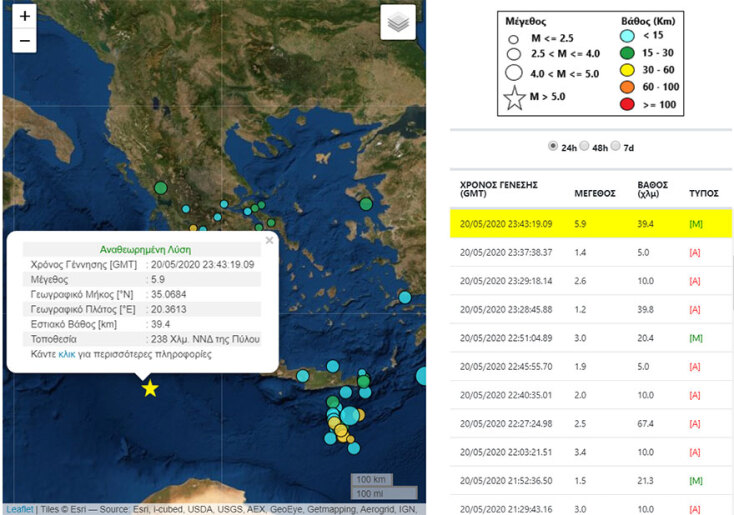Image resolution: width=734 pixels, height=515 pixels.
Task: Click the yellow star earthquake marker
Action: pos(150,388)
